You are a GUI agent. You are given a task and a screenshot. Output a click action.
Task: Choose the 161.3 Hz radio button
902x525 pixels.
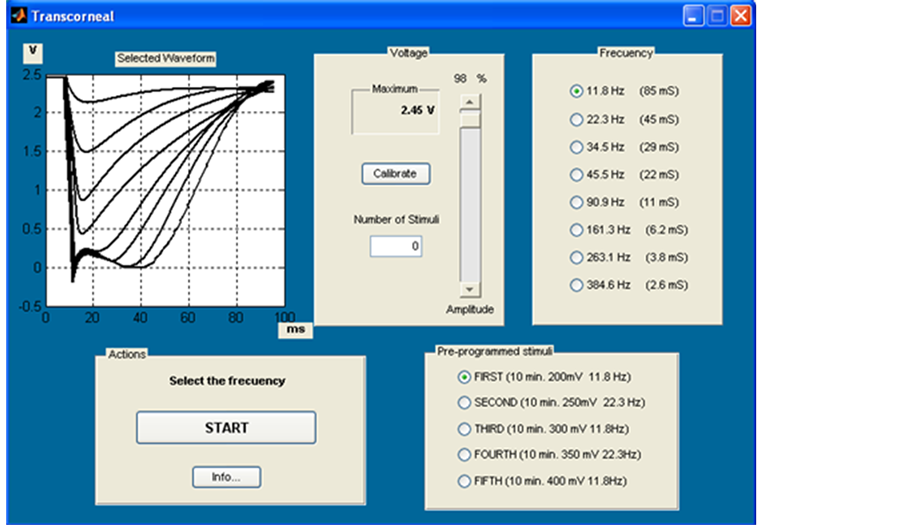pyautogui.click(x=576, y=229)
